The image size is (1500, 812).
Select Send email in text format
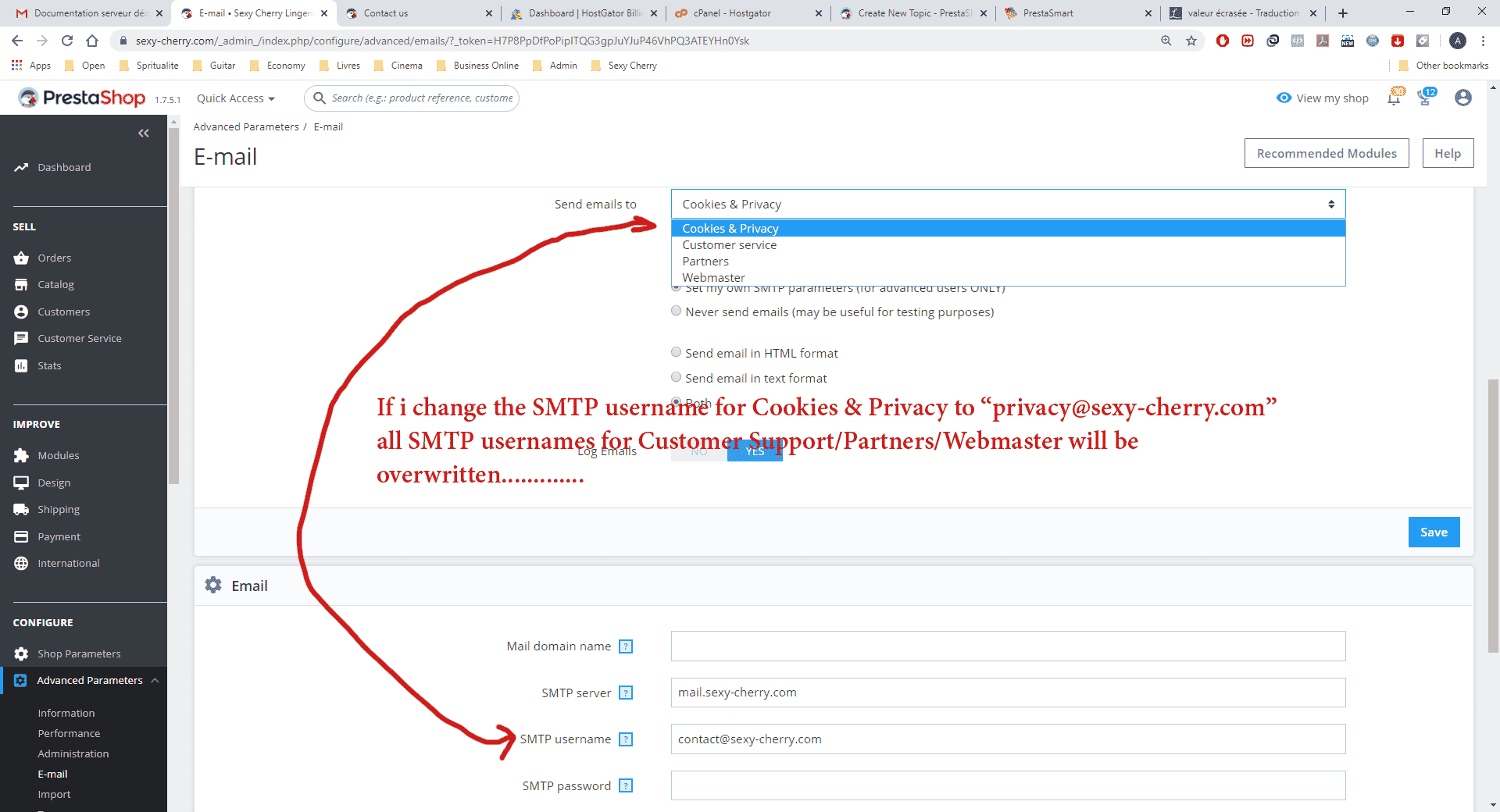pos(677,377)
